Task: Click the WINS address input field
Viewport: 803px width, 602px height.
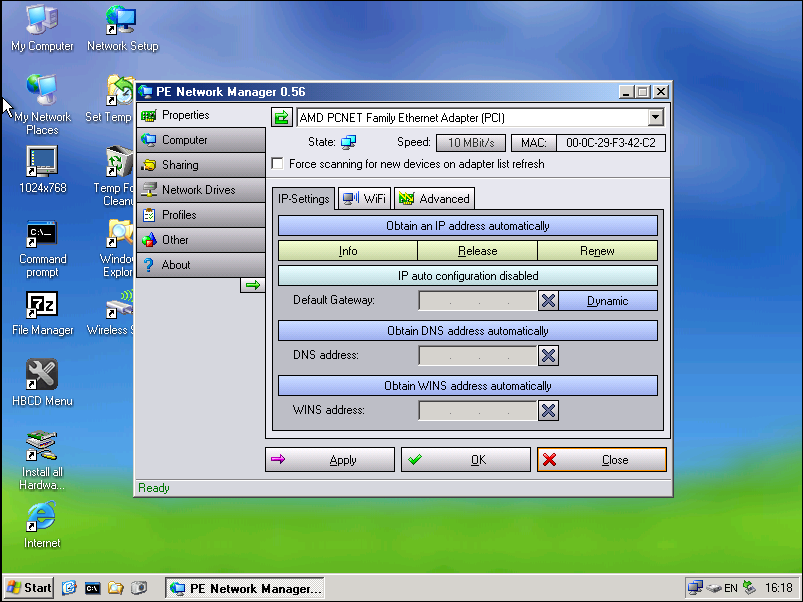Action: pos(478,410)
